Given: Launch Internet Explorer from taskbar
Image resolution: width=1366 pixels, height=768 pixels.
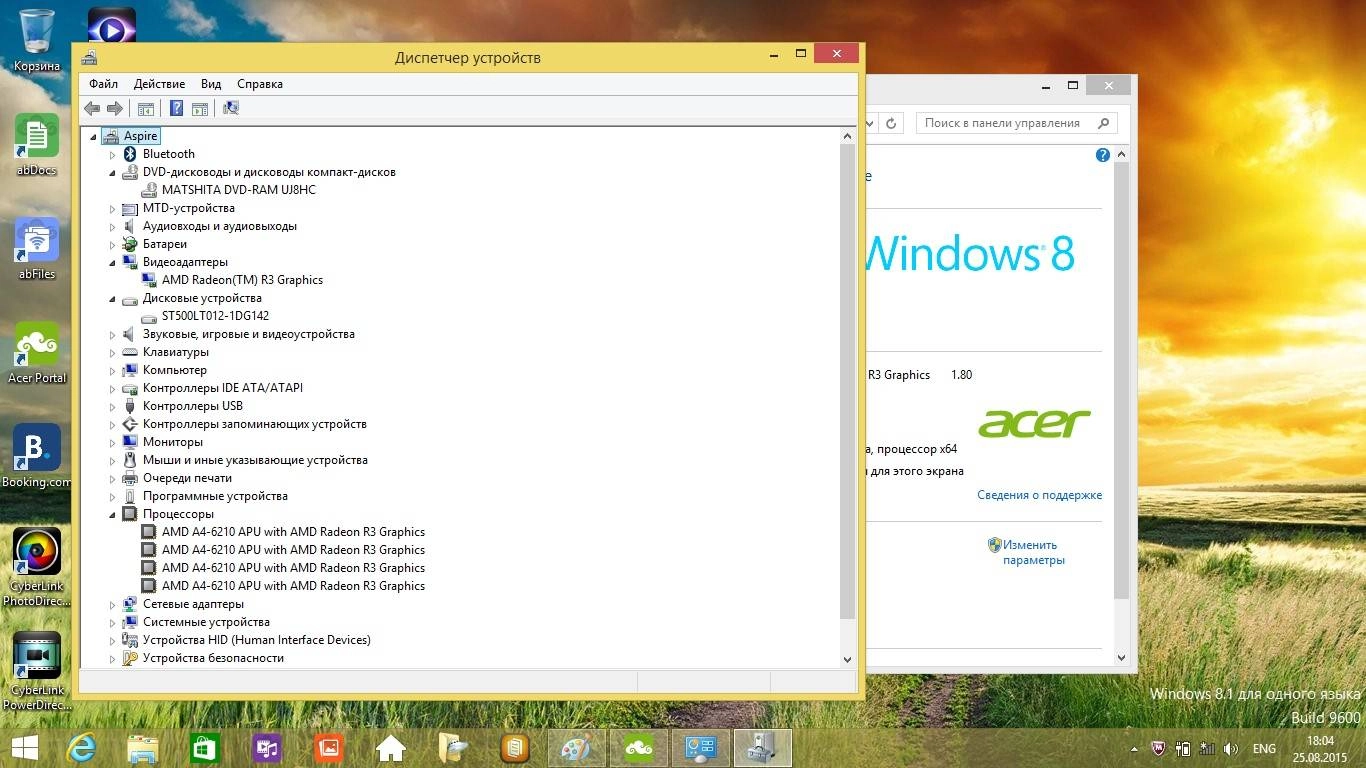Looking at the screenshot, I should click(81, 748).
